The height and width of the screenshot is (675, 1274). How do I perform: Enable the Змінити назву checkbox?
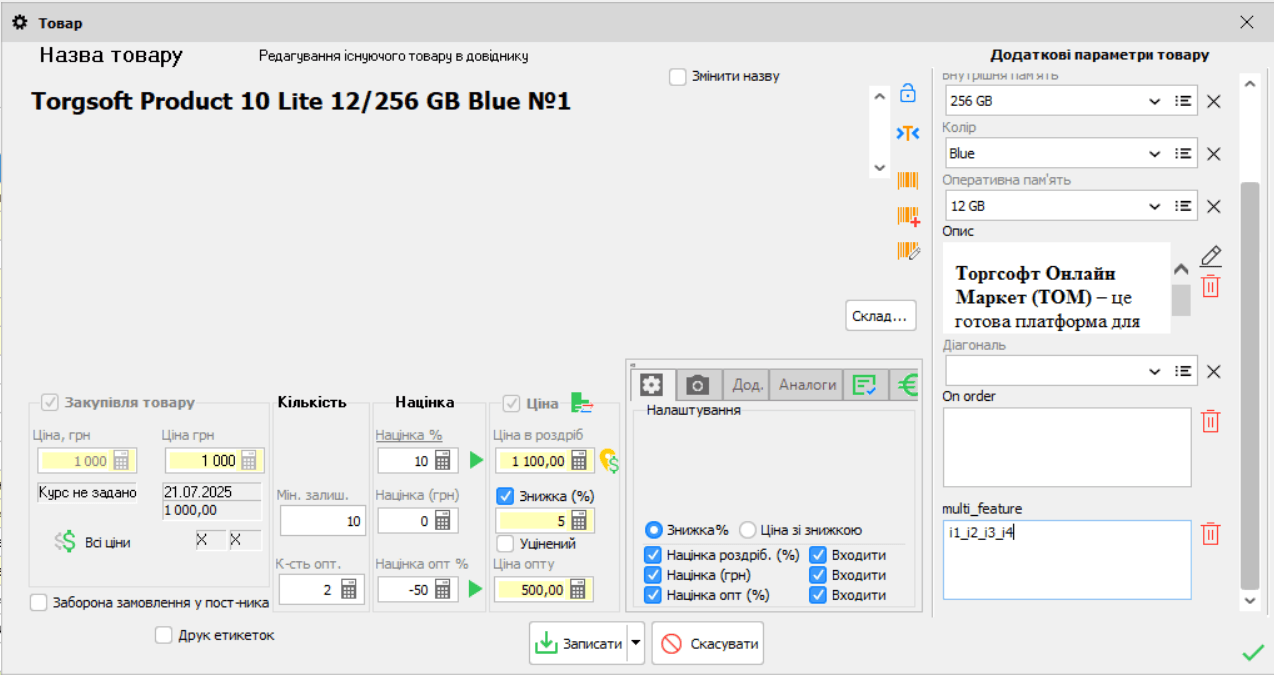coord(678,76)
